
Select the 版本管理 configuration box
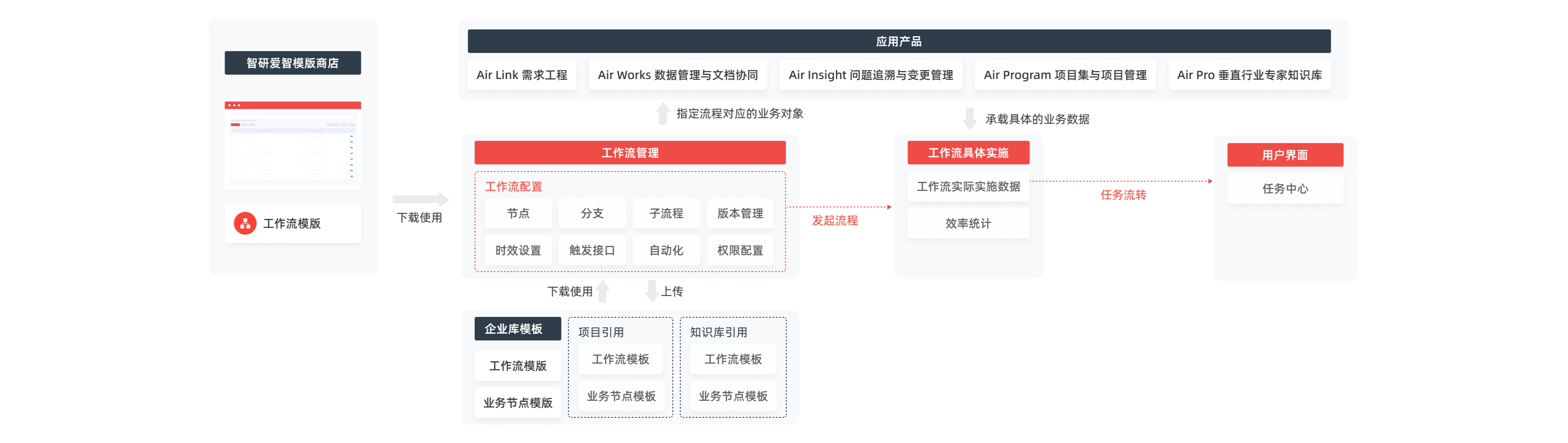coord(740,213)
